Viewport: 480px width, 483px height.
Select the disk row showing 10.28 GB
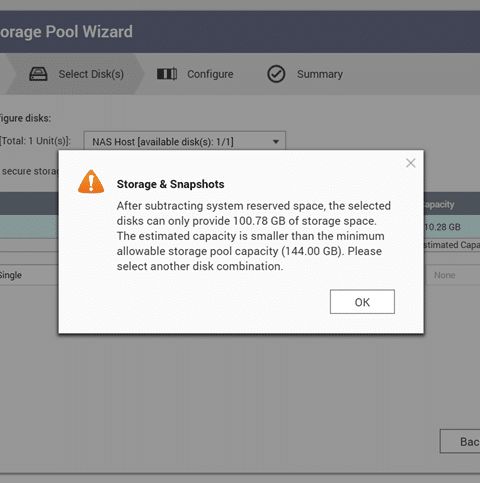(x=240, y=227)
